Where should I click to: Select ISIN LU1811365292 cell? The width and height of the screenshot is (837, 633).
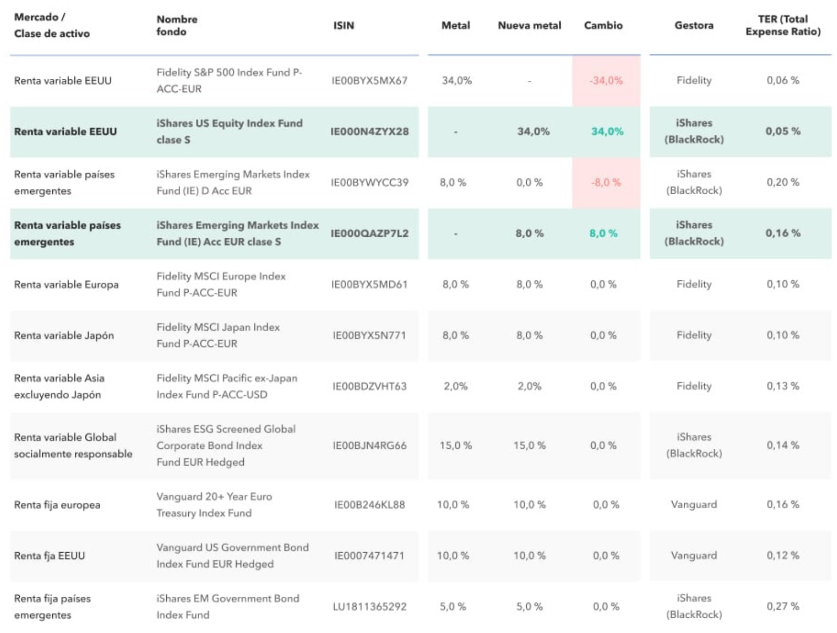(369, 607)
